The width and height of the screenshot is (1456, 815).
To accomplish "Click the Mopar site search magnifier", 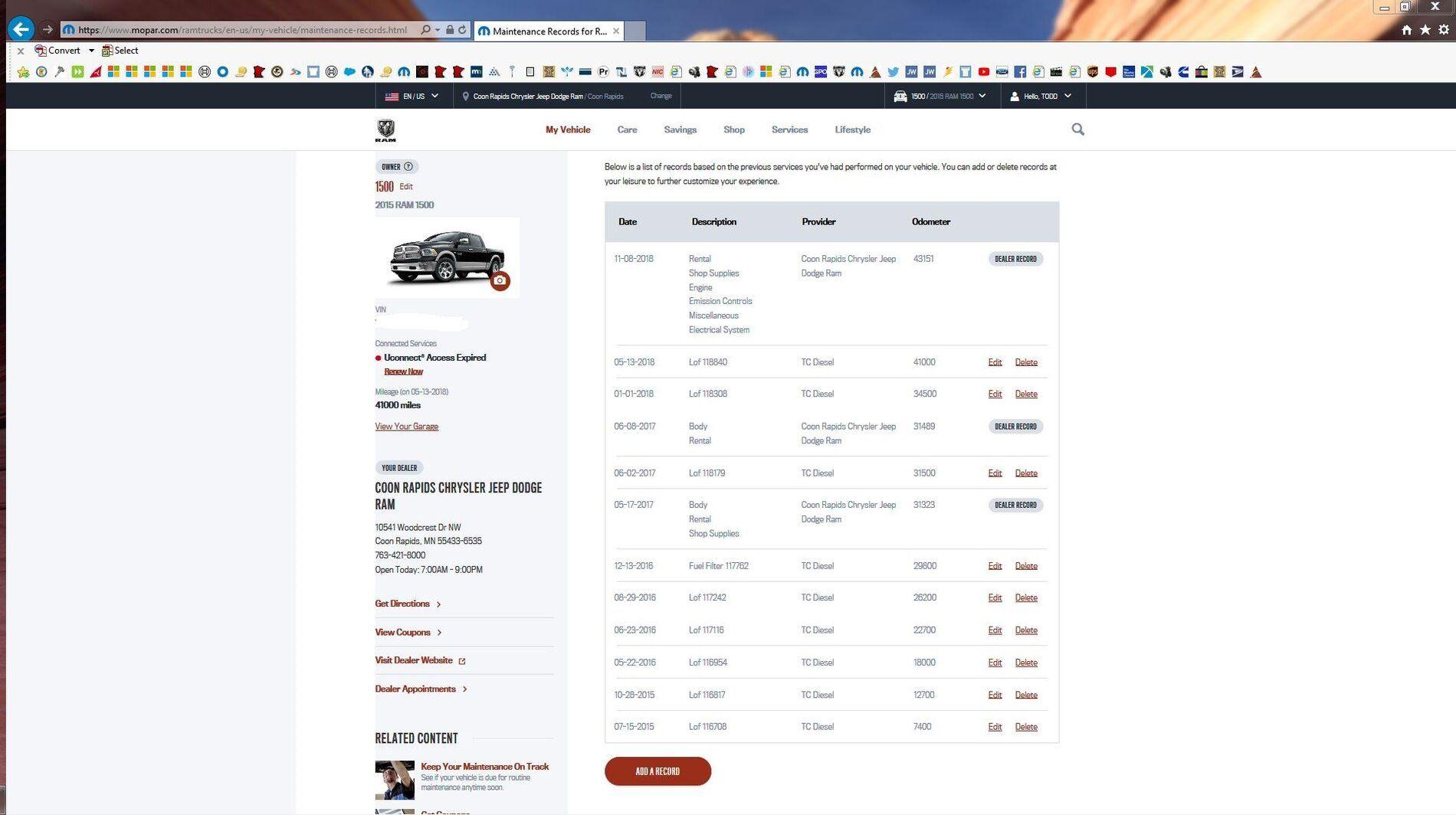I will (1077, 129).
